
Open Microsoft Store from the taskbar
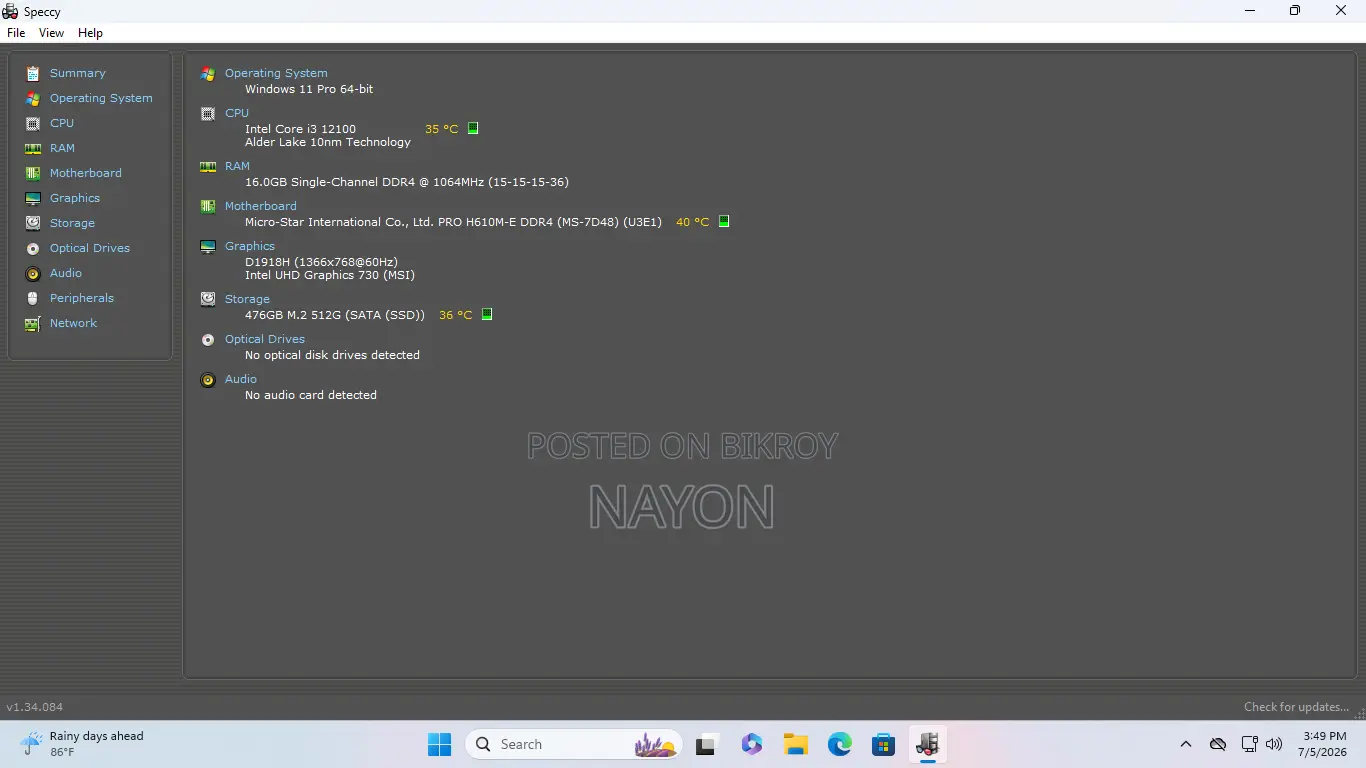883,744
